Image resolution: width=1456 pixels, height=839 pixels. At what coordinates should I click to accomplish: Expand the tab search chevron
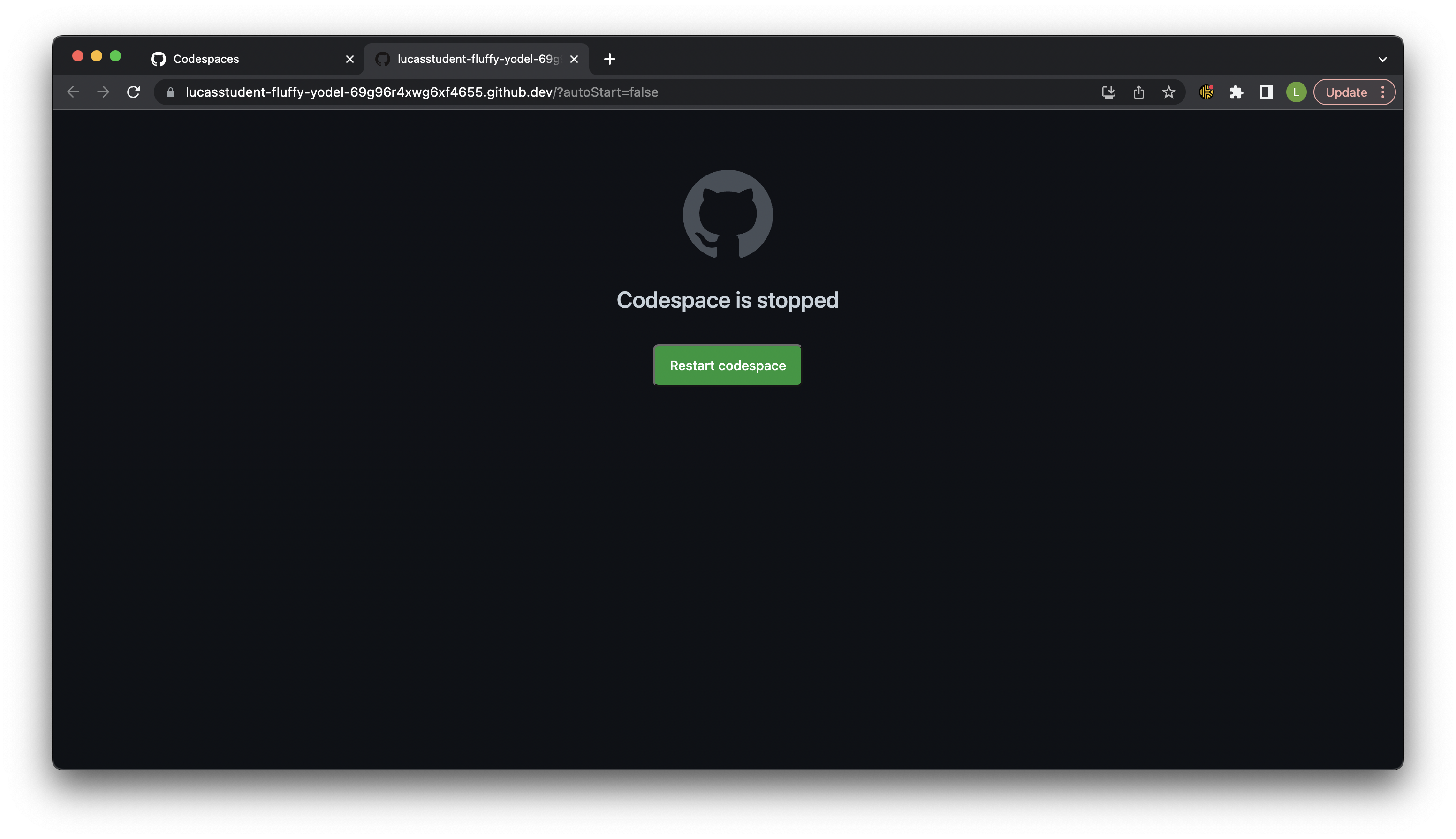pyautogui.click(x=1382, y=59)
